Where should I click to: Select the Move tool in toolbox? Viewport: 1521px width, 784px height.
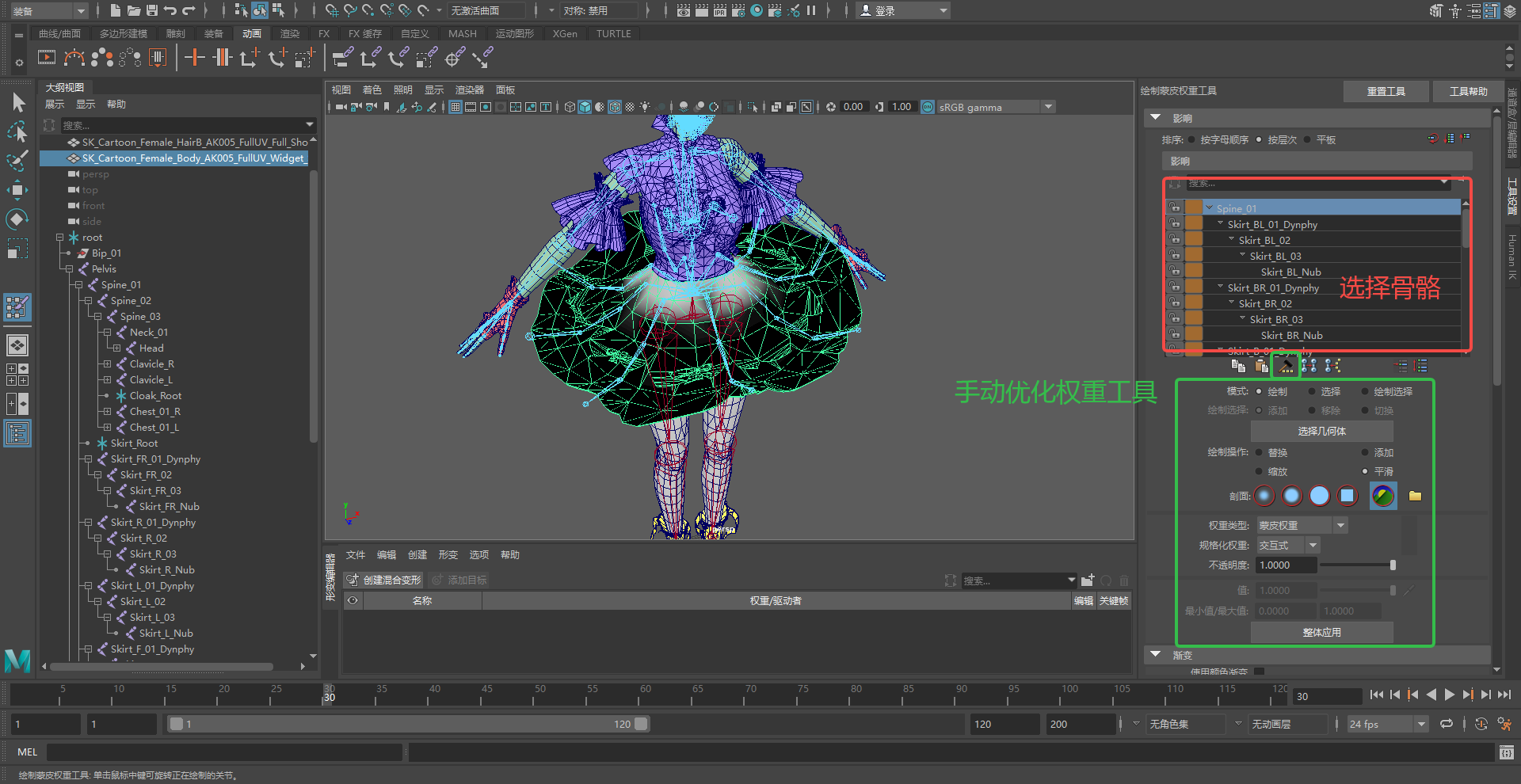click(17, 190)
